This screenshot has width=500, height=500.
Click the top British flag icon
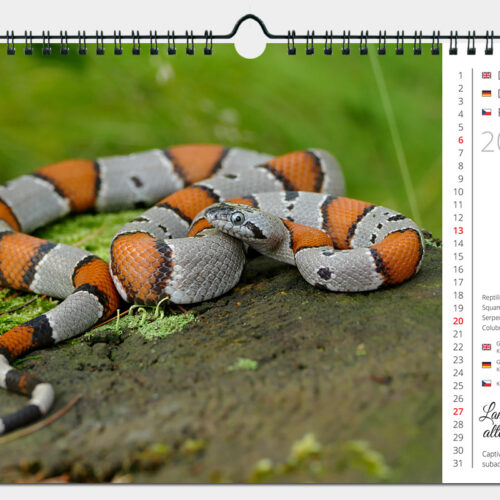486,75
